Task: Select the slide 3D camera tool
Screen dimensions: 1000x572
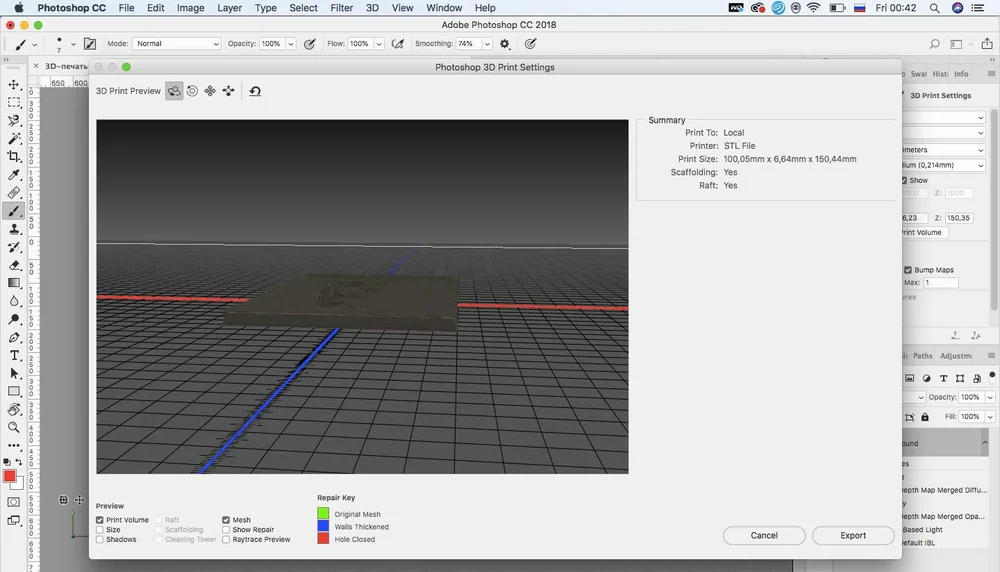Action: tap(228, 91)
